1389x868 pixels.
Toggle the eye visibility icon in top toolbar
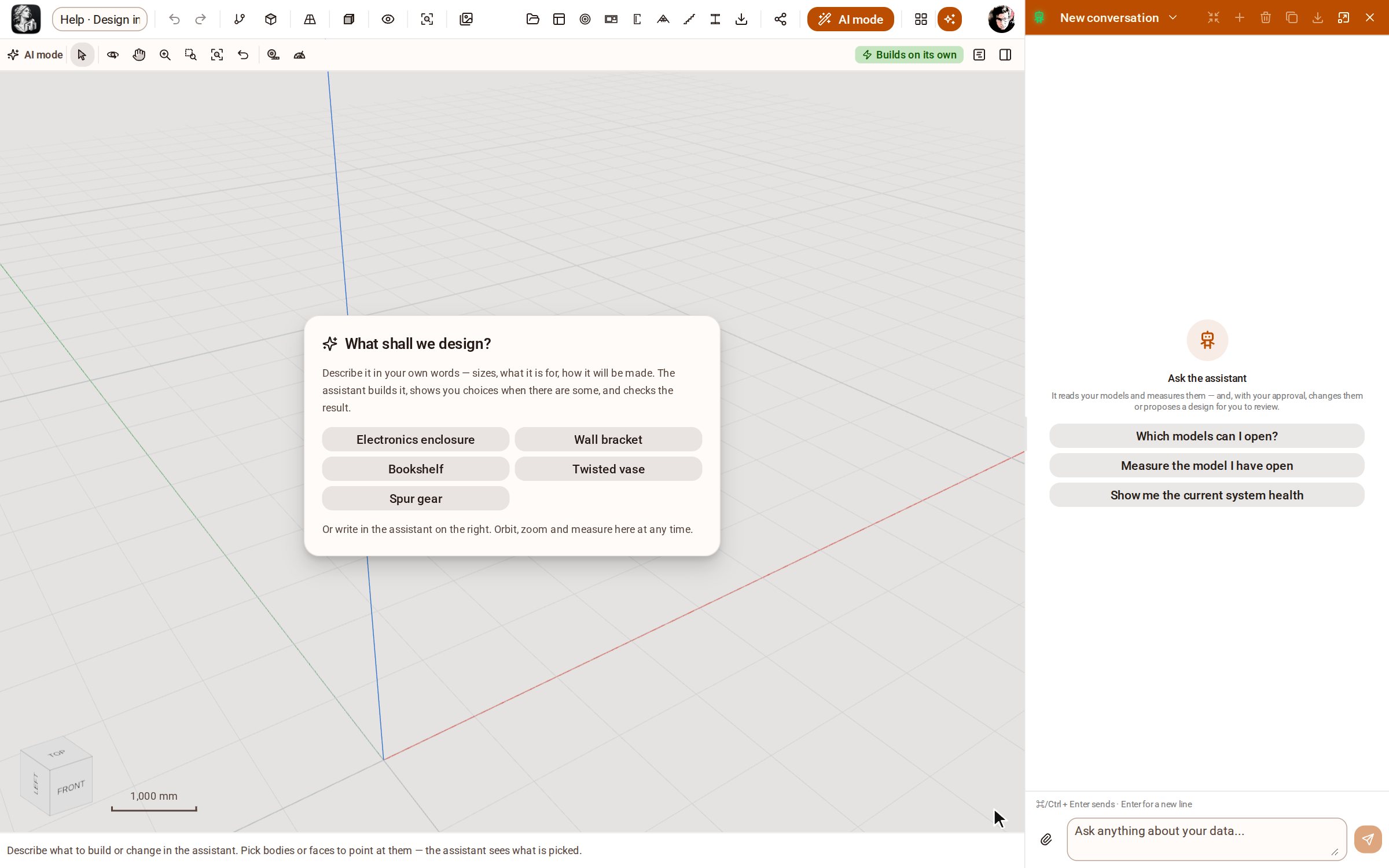tap(388, 19)
